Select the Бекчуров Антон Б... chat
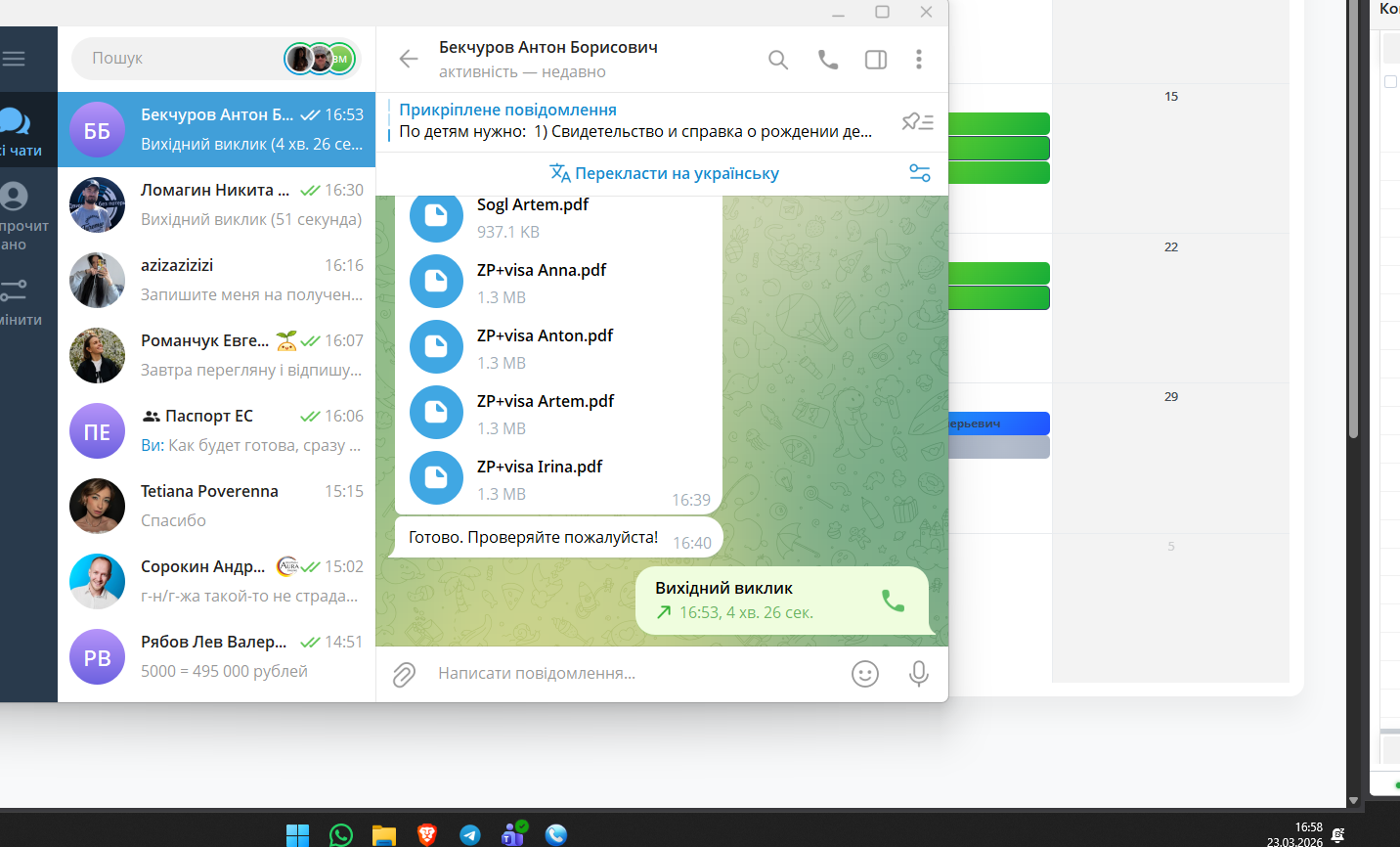This screenshot has width=1400, height=847. click(x=217, y=130)
